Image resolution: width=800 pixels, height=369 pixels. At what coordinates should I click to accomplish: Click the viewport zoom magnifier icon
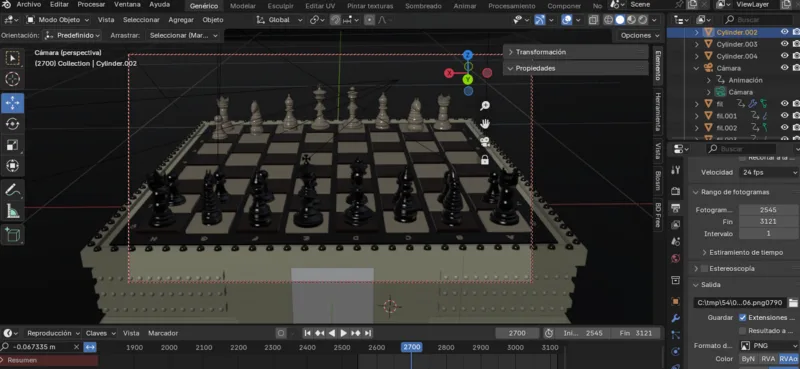click(x=485, y=106)
